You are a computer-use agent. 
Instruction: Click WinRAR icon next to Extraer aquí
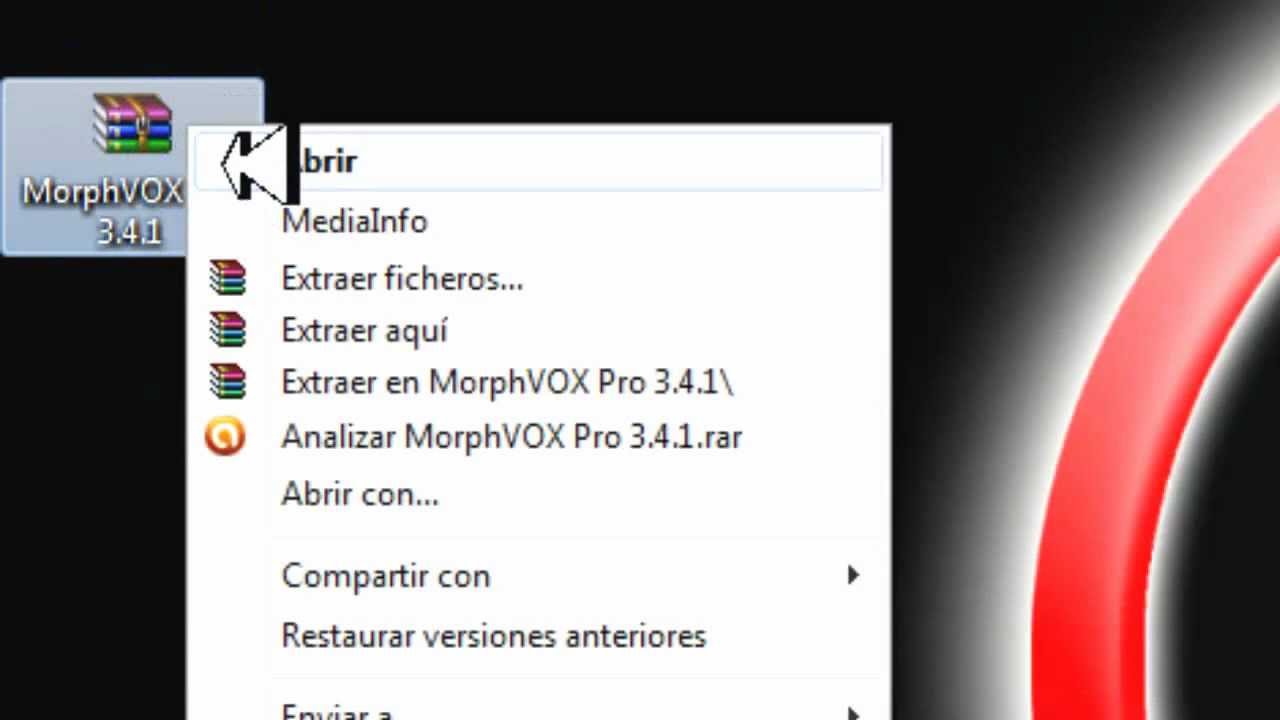[x=227, y=329]
